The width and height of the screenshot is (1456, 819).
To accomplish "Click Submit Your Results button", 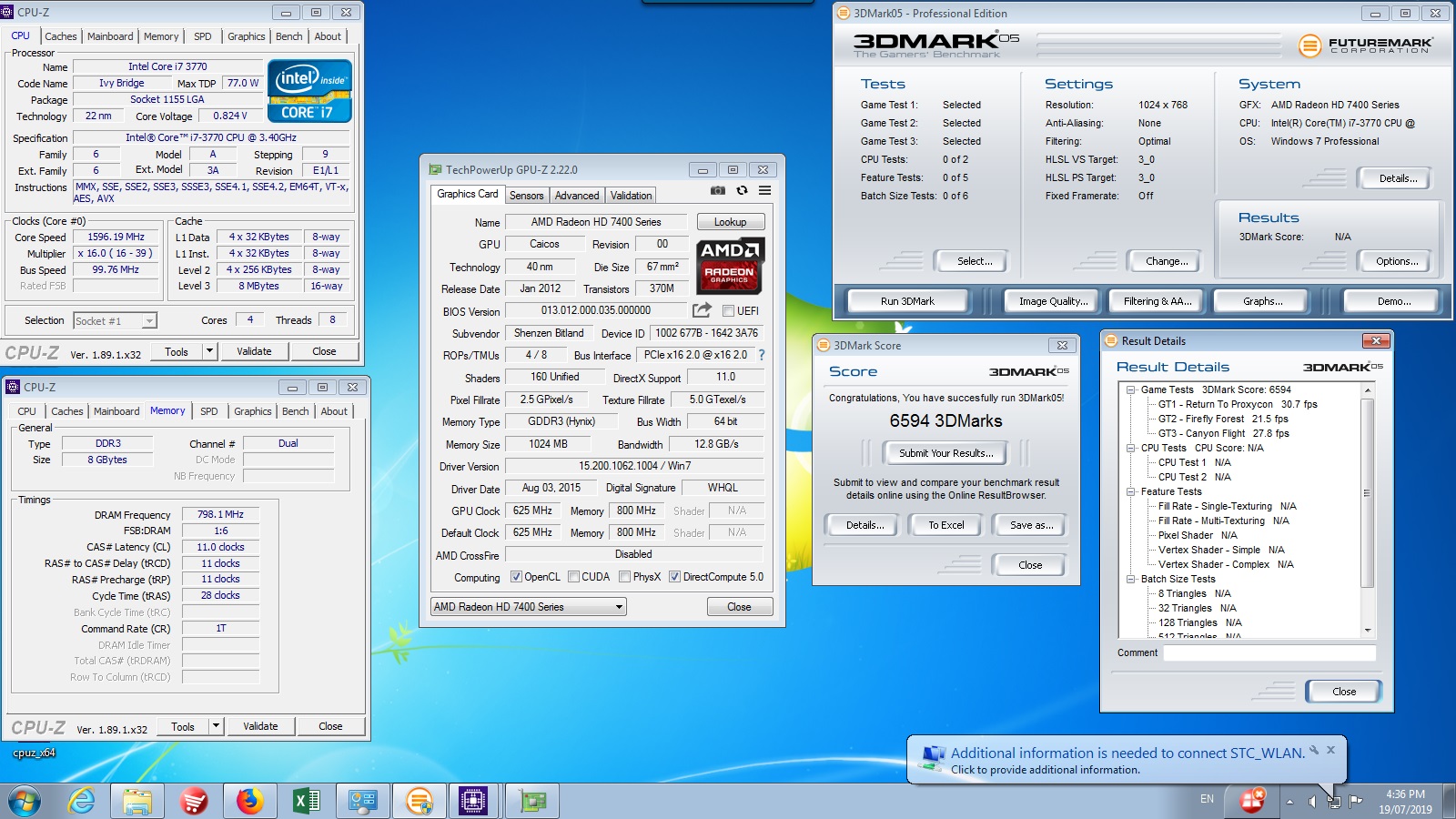I will 946,453.
